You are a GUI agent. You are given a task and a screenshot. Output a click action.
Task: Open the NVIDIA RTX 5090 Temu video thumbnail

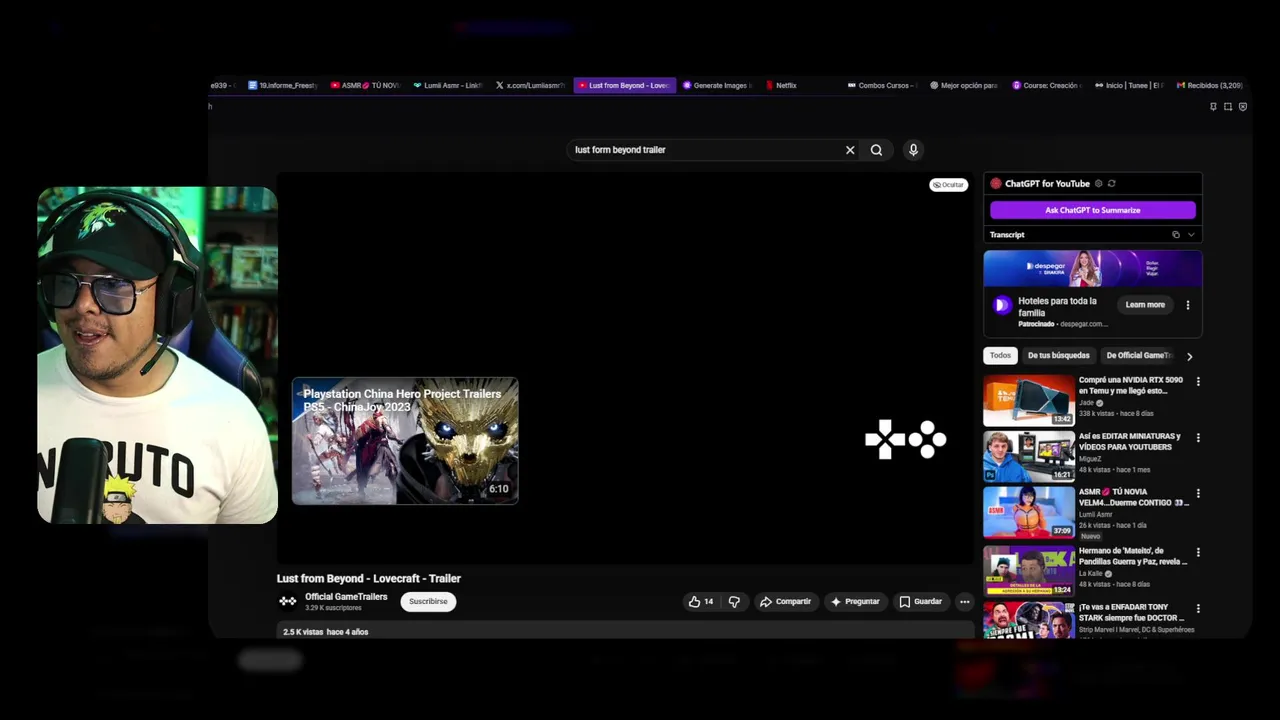(1029, 400)
